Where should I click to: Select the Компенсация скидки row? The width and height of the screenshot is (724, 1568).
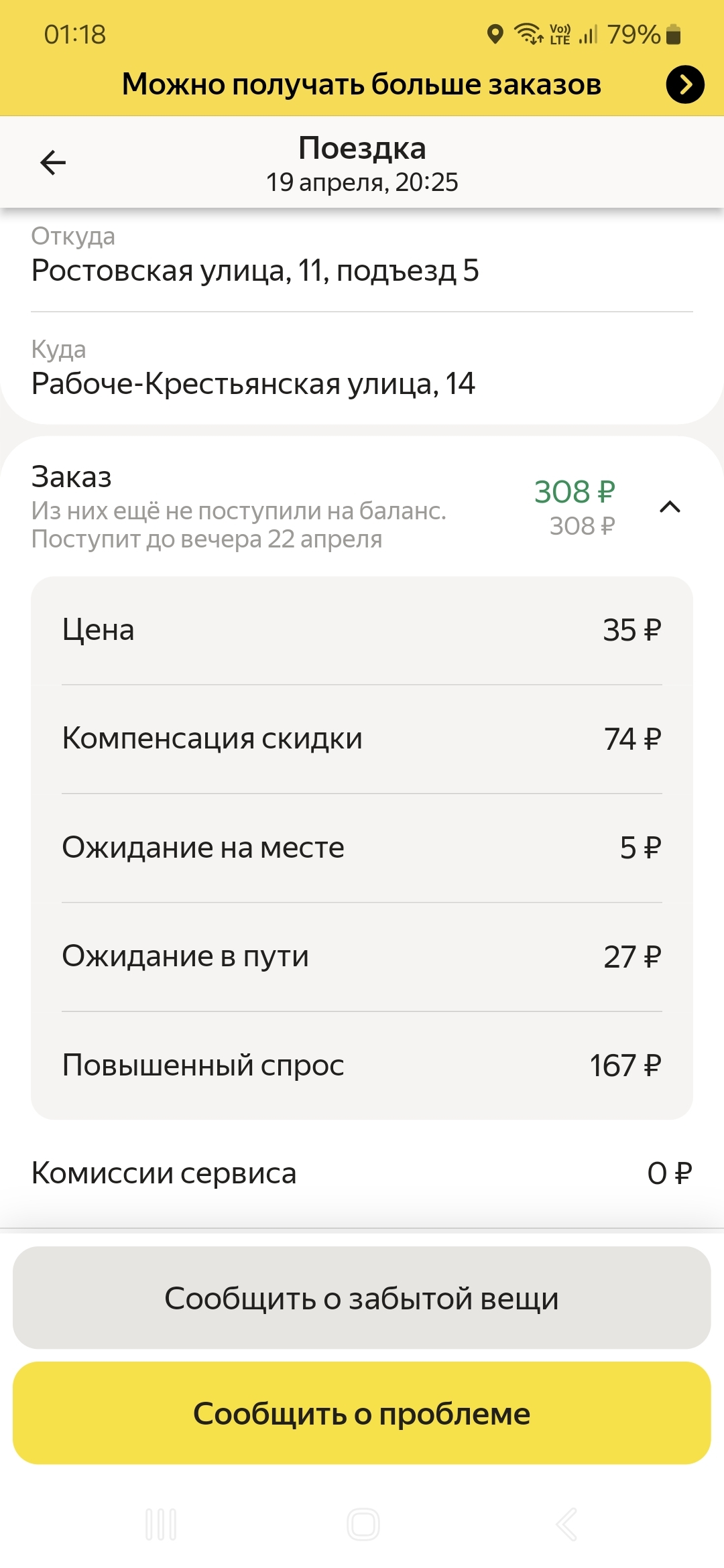pos(362,738)
